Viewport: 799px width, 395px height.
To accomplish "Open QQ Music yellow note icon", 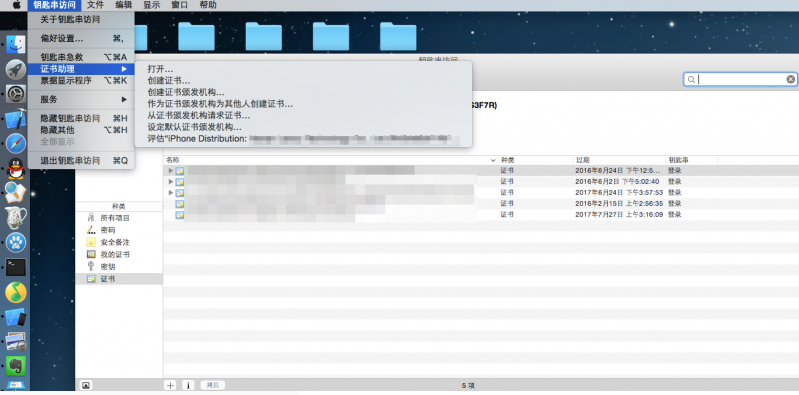I will (16, 292).
